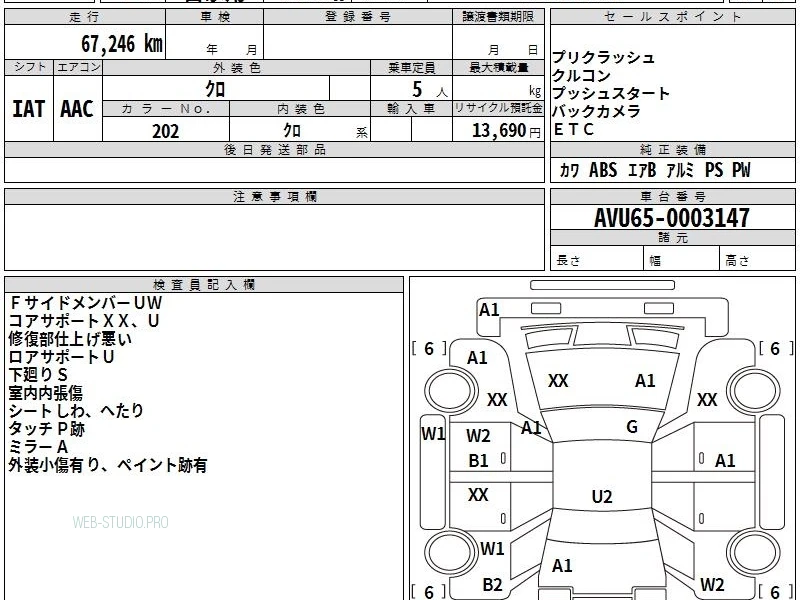Click the バックカメラ line
This screenshot has height=600, width=800.
(x=596, y=111)
